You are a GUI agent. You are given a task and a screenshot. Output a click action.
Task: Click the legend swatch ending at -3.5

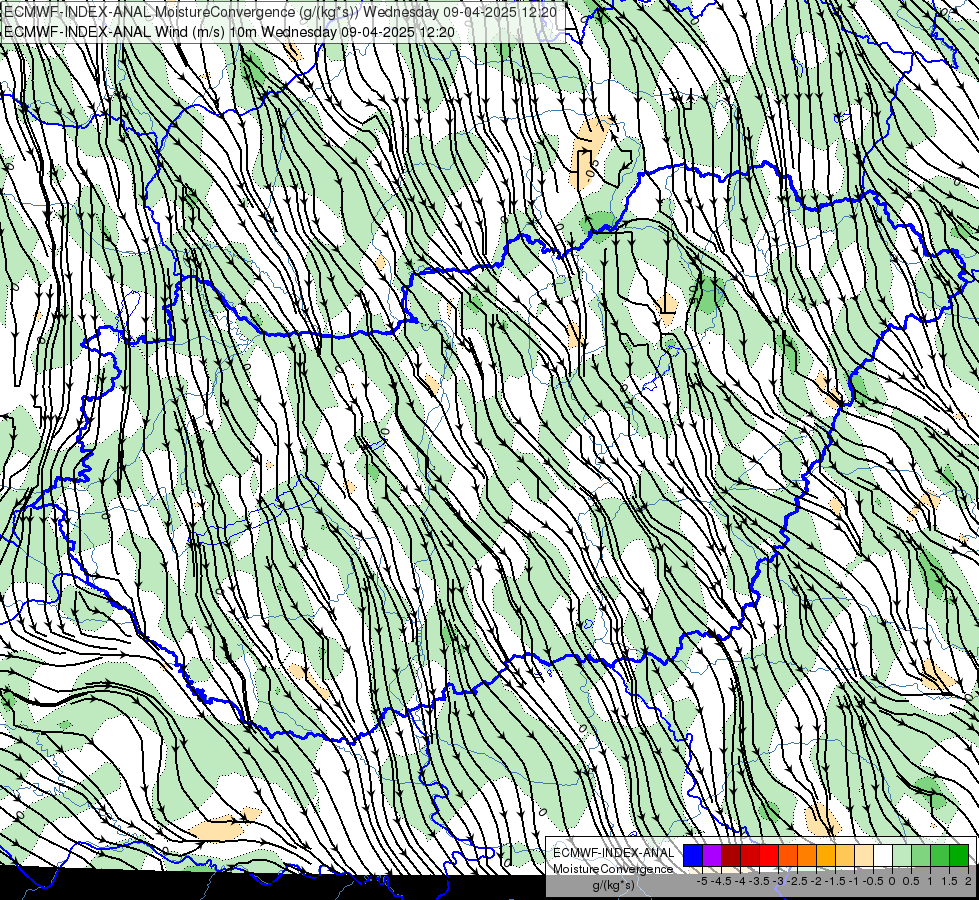[x=750, y=855]
